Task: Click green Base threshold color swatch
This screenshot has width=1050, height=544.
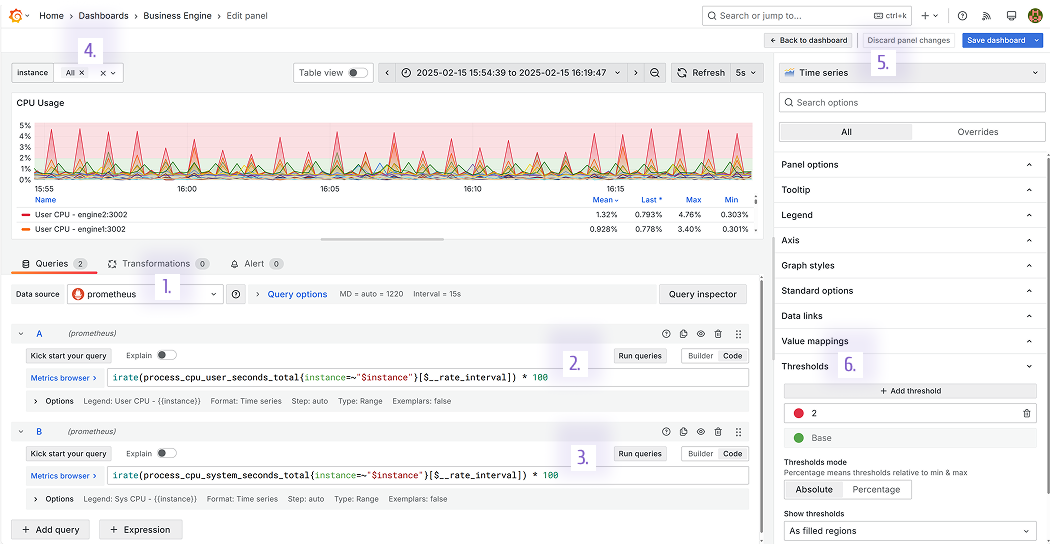Action: [798, 438]
